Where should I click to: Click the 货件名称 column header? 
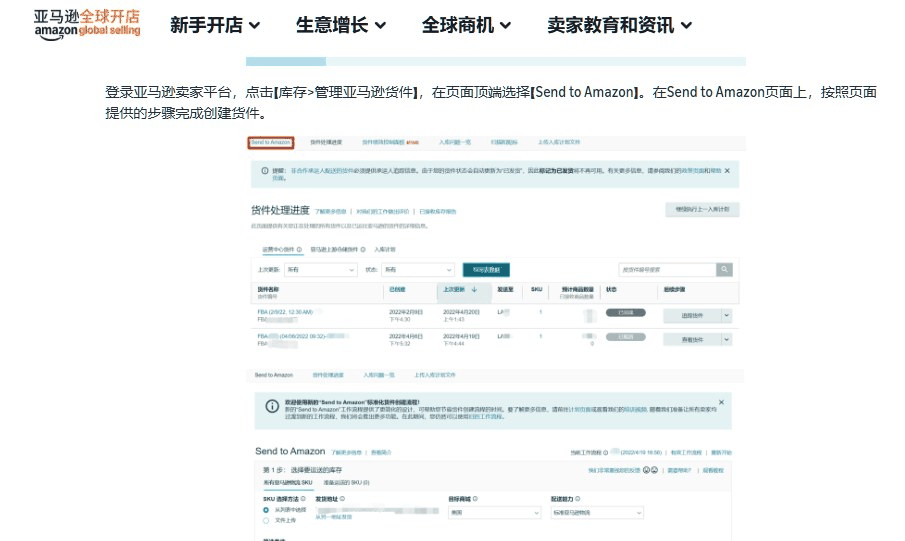click(x=268, y=289)
